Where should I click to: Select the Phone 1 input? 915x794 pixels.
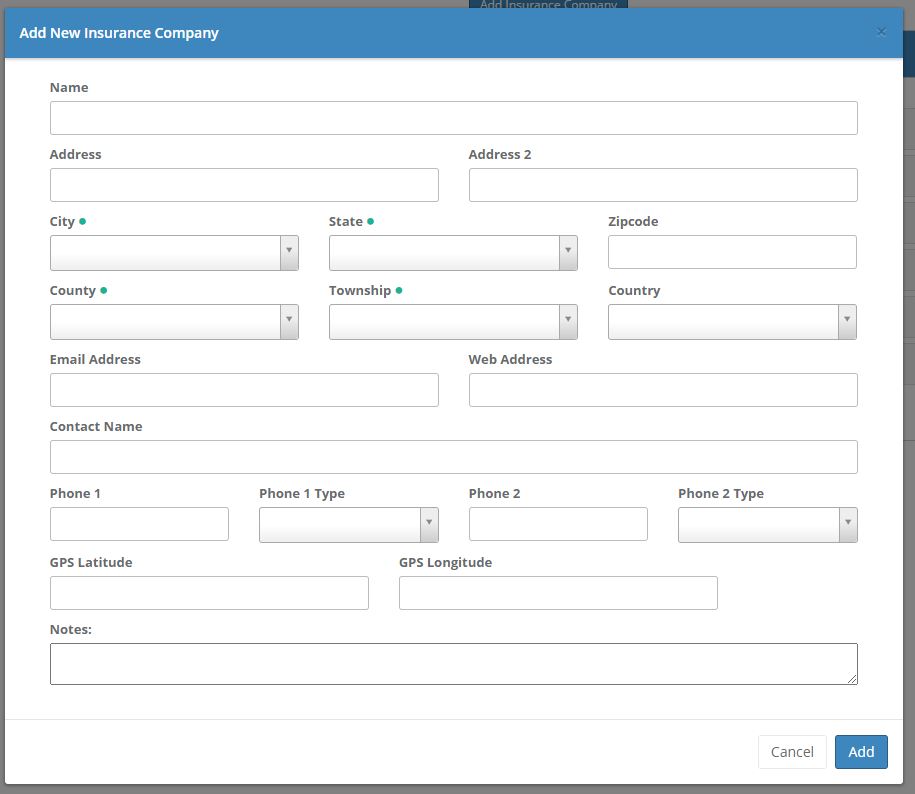139,524
